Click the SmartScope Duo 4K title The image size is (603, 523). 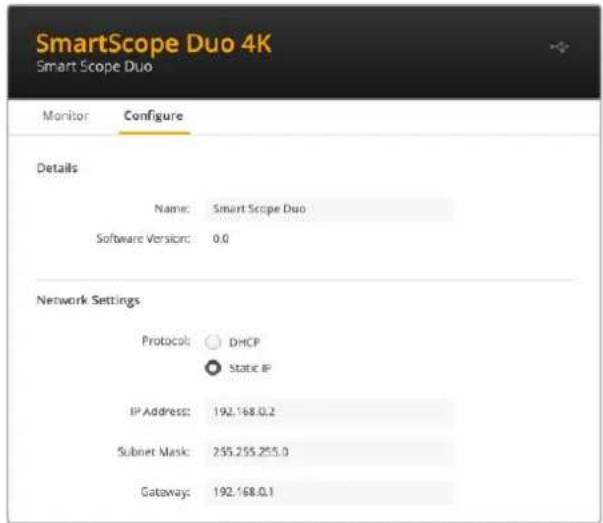tap(154, 43)
